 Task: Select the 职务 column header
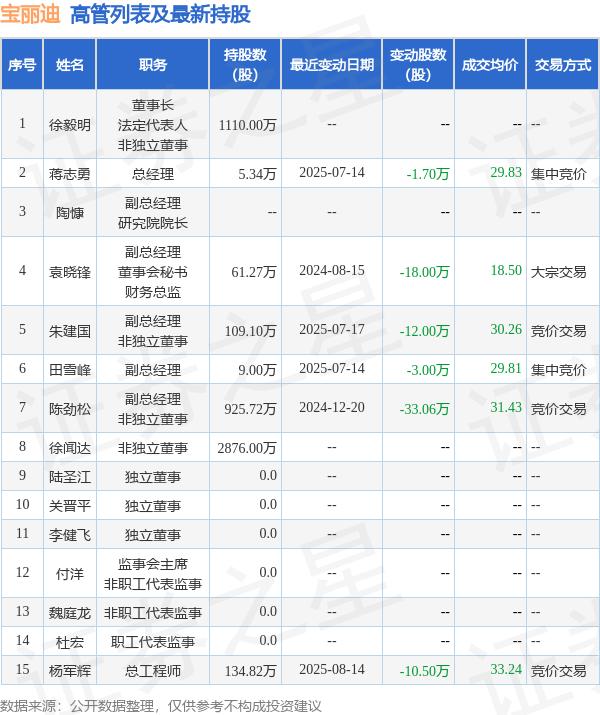[x=153, y=64]
